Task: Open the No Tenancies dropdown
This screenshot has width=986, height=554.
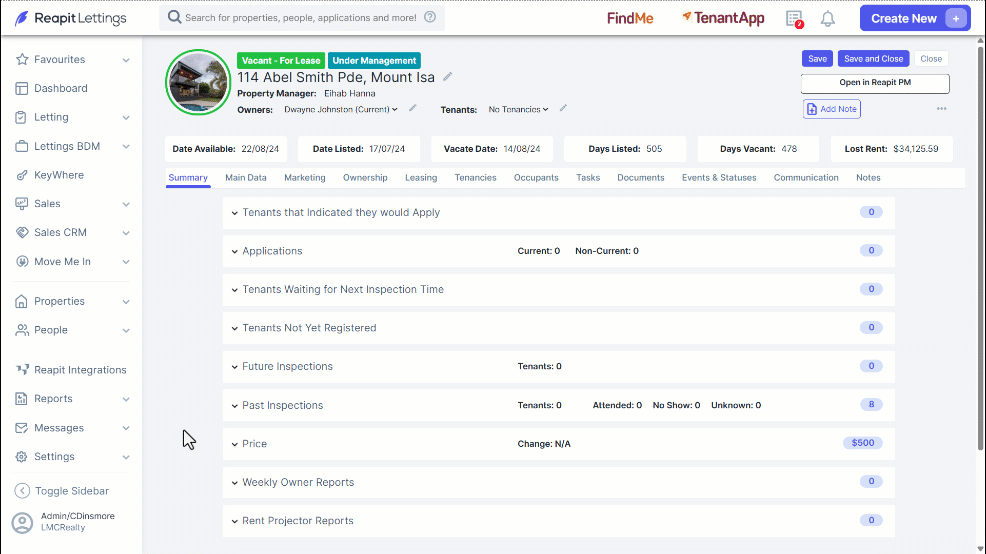Action: [x=518, y=109]
